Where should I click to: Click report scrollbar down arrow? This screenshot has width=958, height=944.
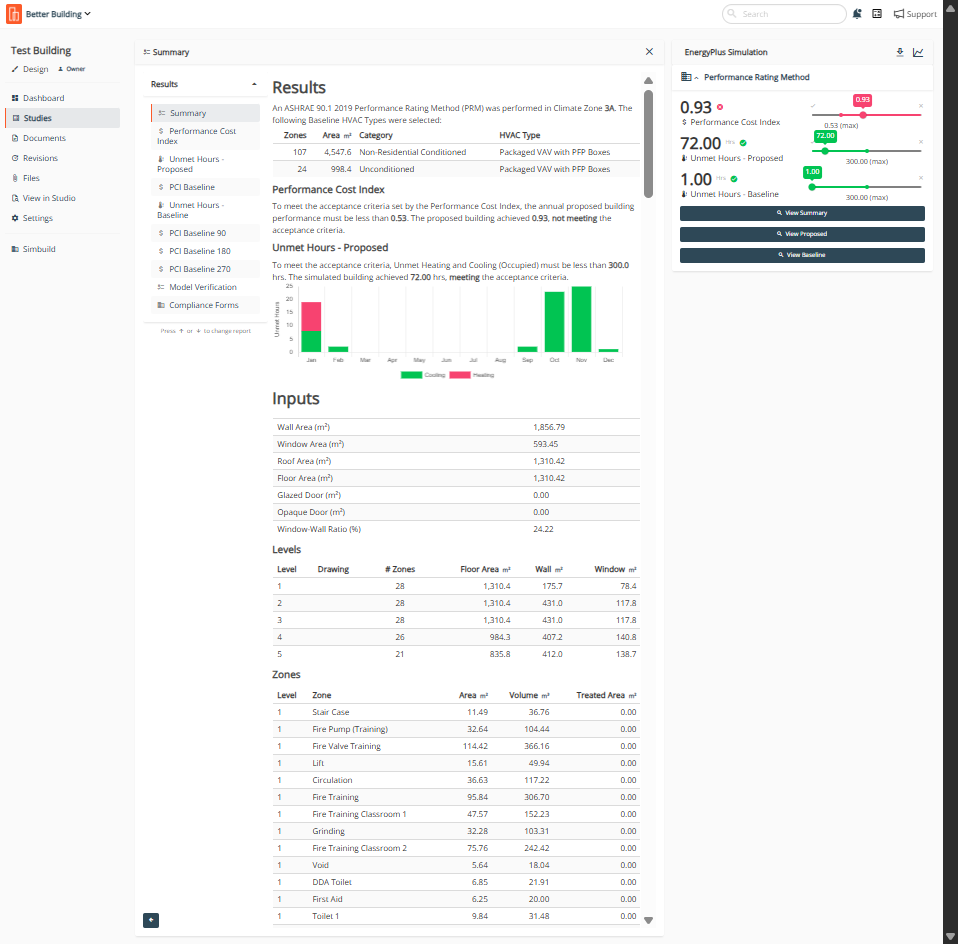[x=648, y=920]
